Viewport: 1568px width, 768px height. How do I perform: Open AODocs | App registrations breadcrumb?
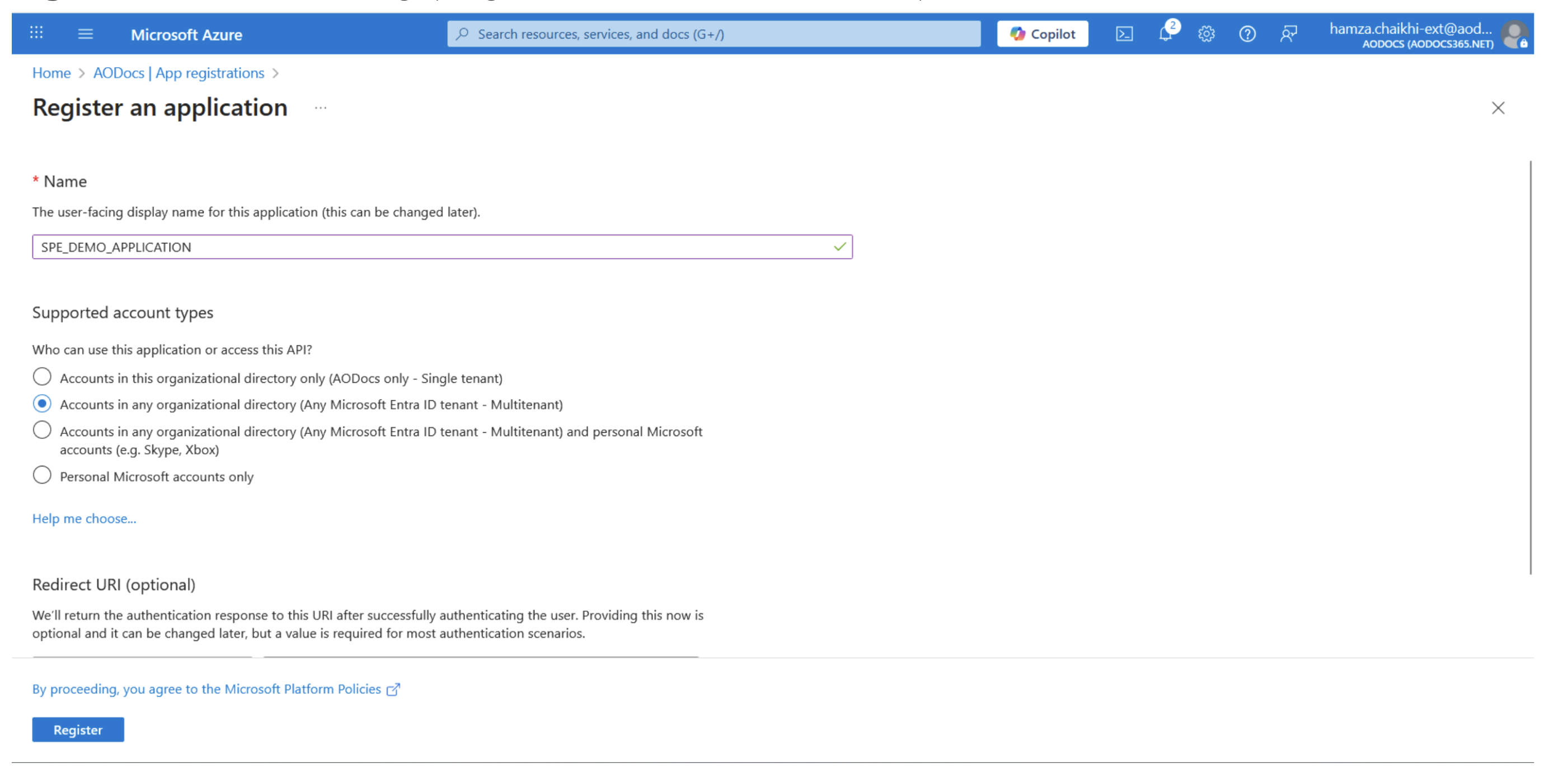pyautogui.click(x=179, y=73)
